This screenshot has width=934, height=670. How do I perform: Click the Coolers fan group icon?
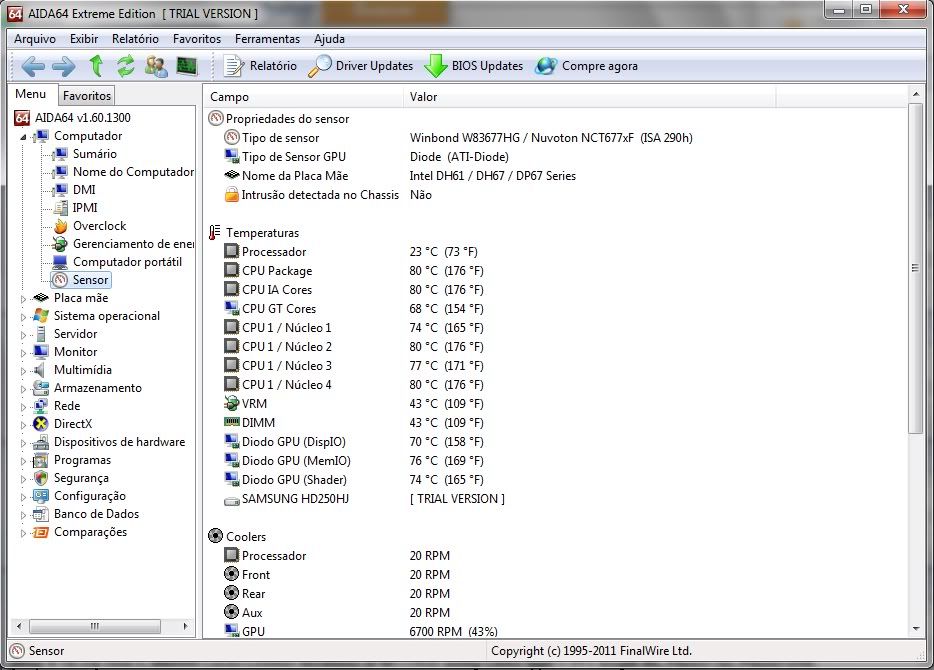coord(216,536)
